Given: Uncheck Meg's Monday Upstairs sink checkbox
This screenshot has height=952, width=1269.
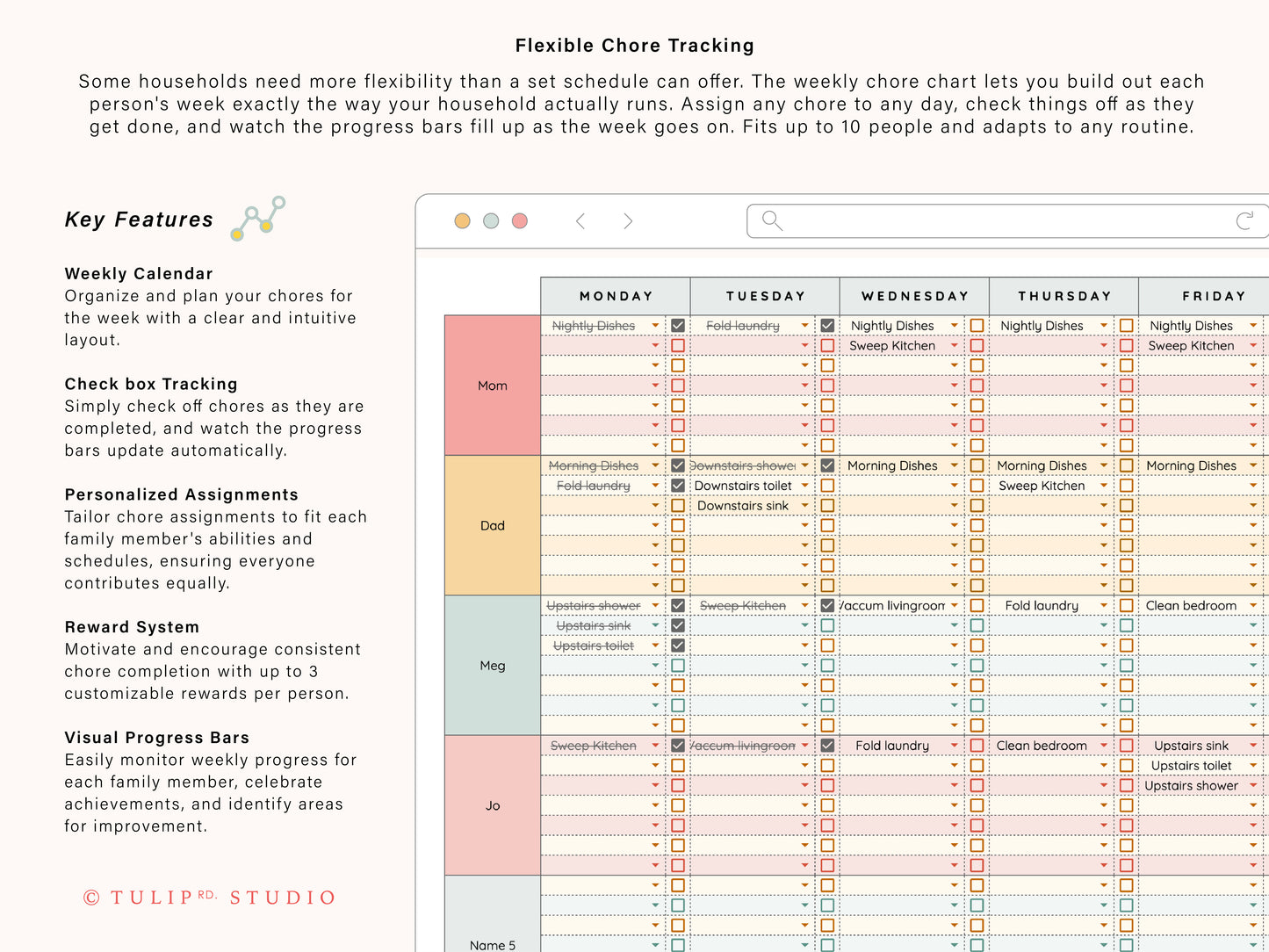Looking at the screenshot, I should coord(678,625).
